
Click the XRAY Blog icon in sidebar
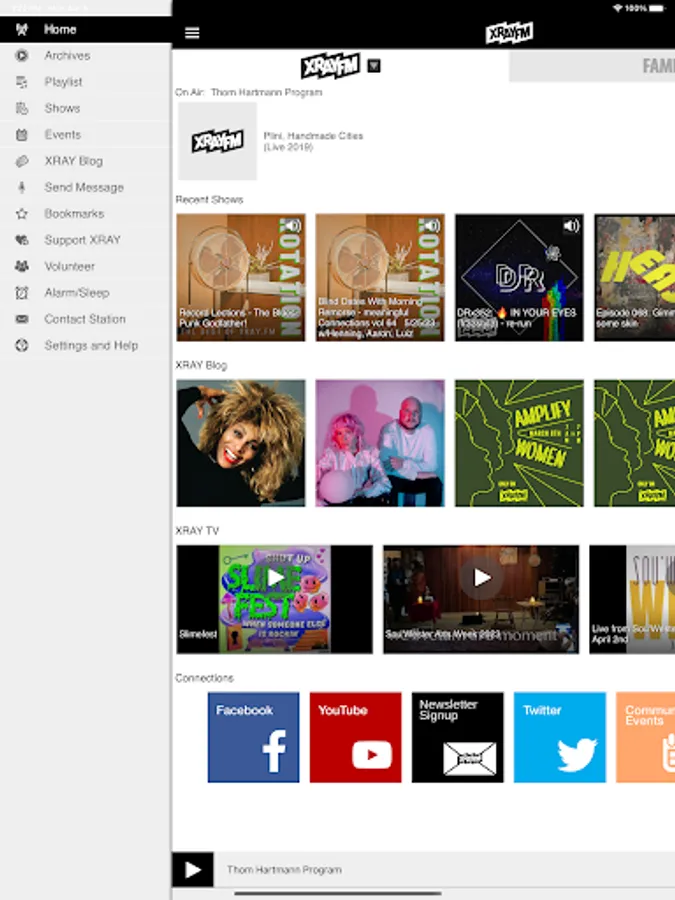click(22, 161)
